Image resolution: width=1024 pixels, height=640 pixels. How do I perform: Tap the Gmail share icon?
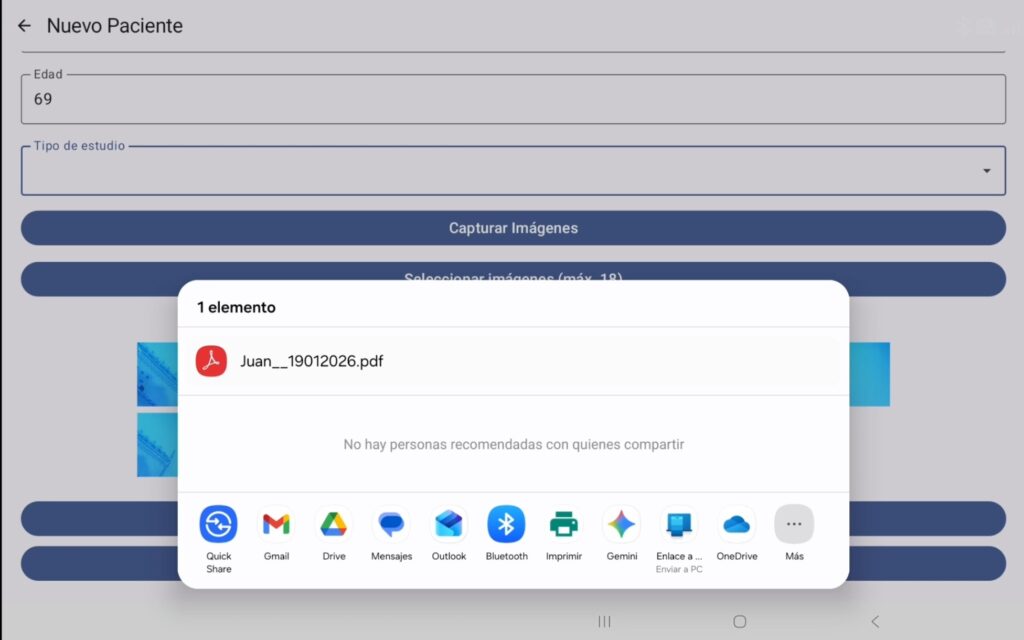coord(276,524)
